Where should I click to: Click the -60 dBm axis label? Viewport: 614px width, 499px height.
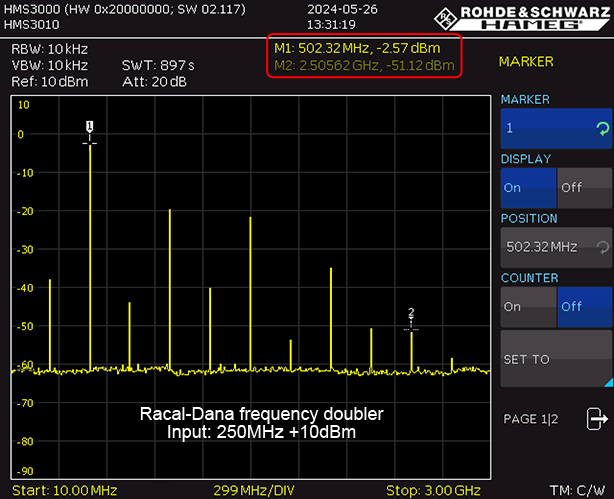click(x=25, y=364)
